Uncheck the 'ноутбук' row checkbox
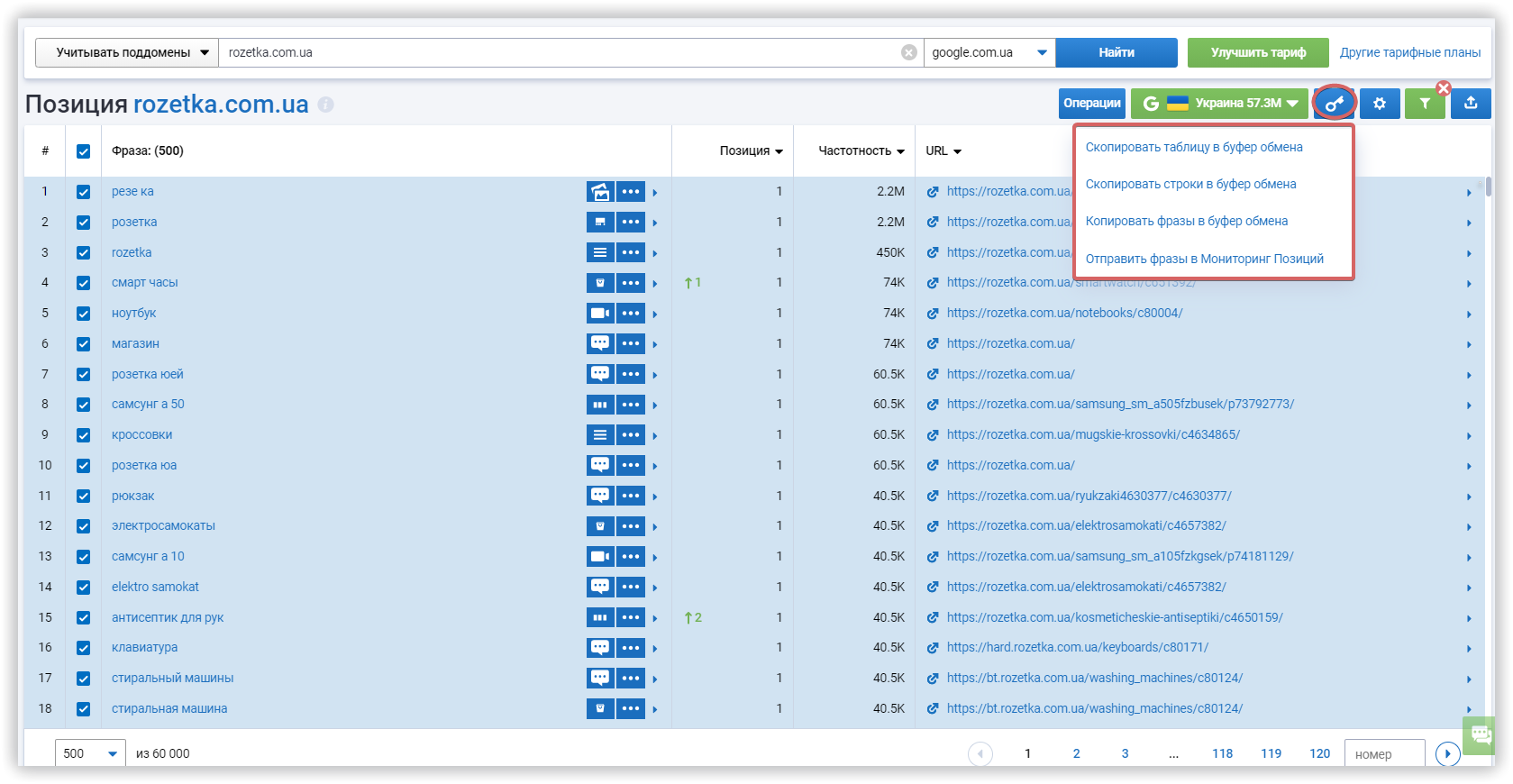The image size is (1513, 784). pyautogui.click(x=83, y=314)
